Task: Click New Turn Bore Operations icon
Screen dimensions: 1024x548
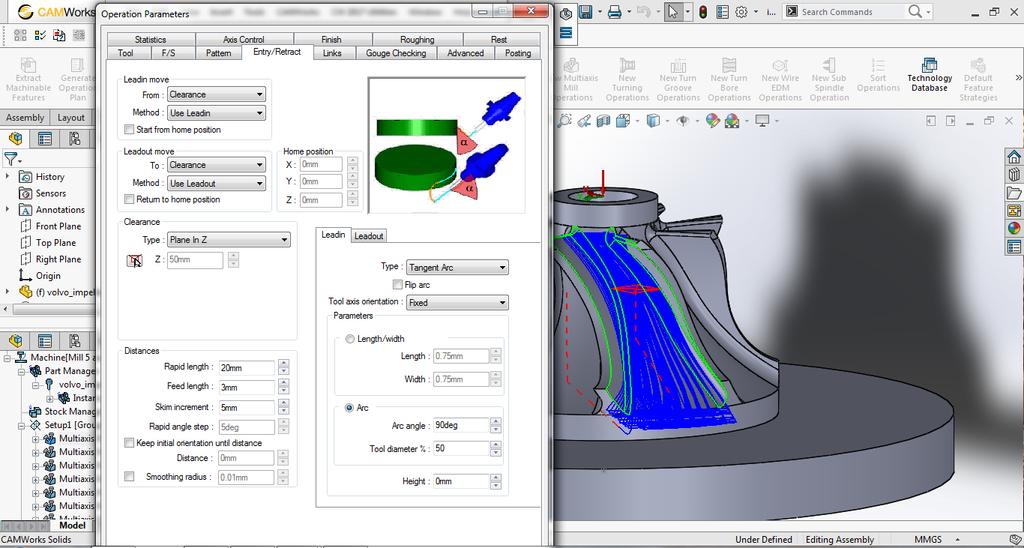Action: [x=729, y=66]
